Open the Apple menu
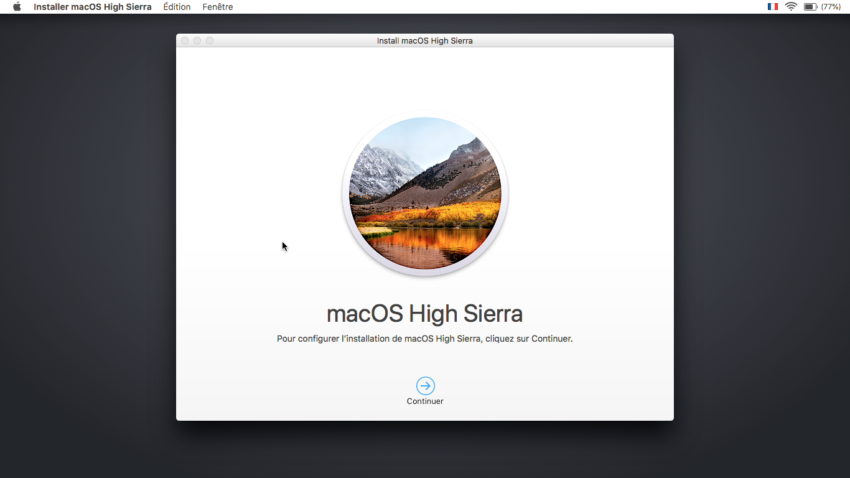The width and height of the screenshot is (850, 478). coord(17,7)
